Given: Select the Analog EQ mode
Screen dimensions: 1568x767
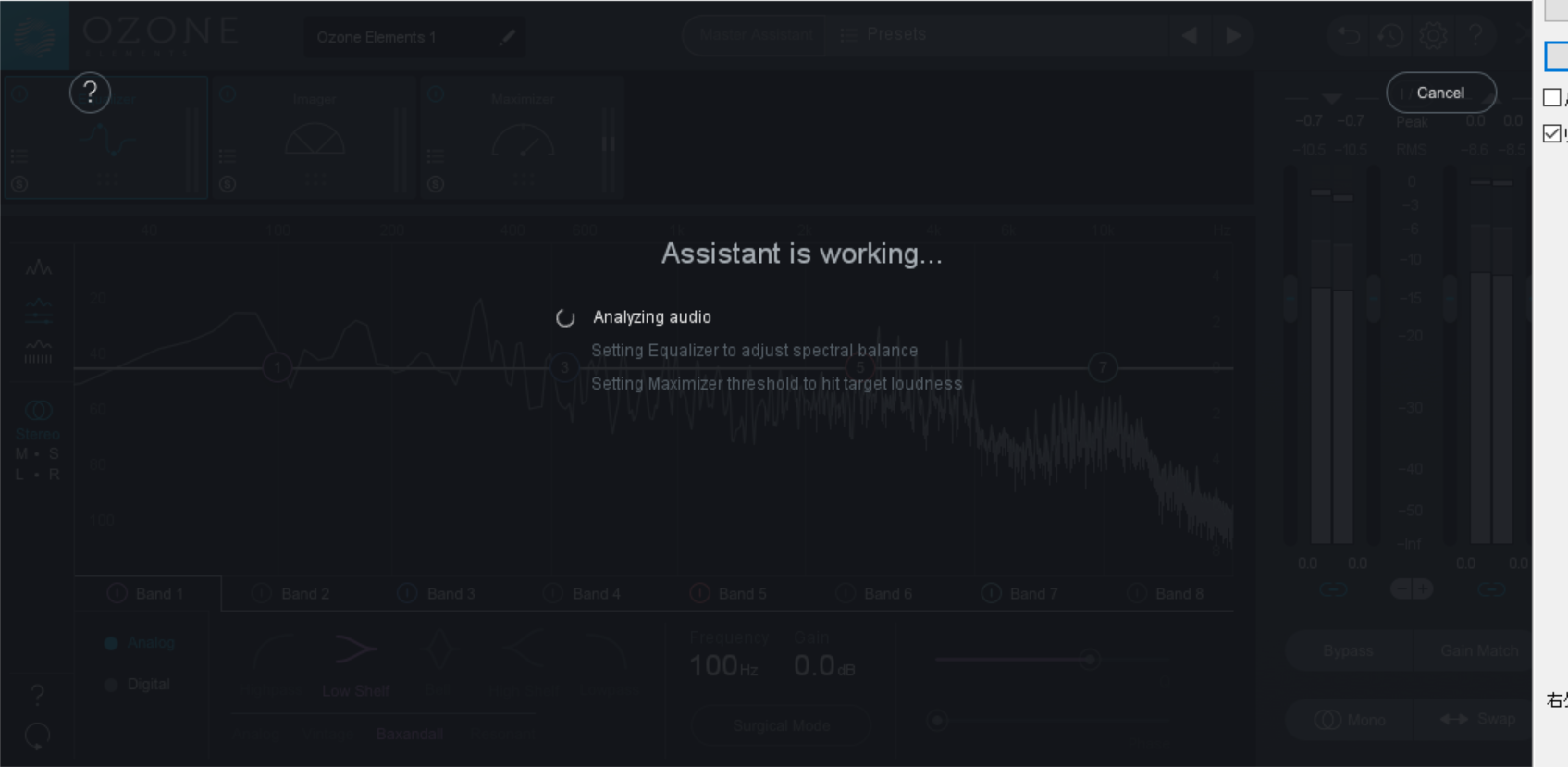Looking at the screenshot, I should coord(140,643).
